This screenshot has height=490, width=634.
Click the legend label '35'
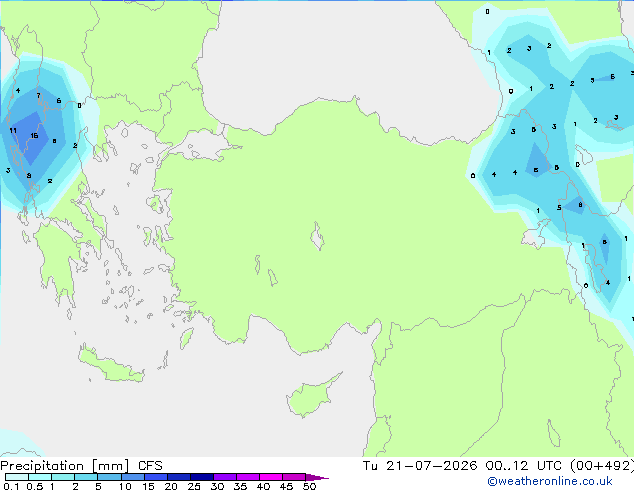click(240, 486)
